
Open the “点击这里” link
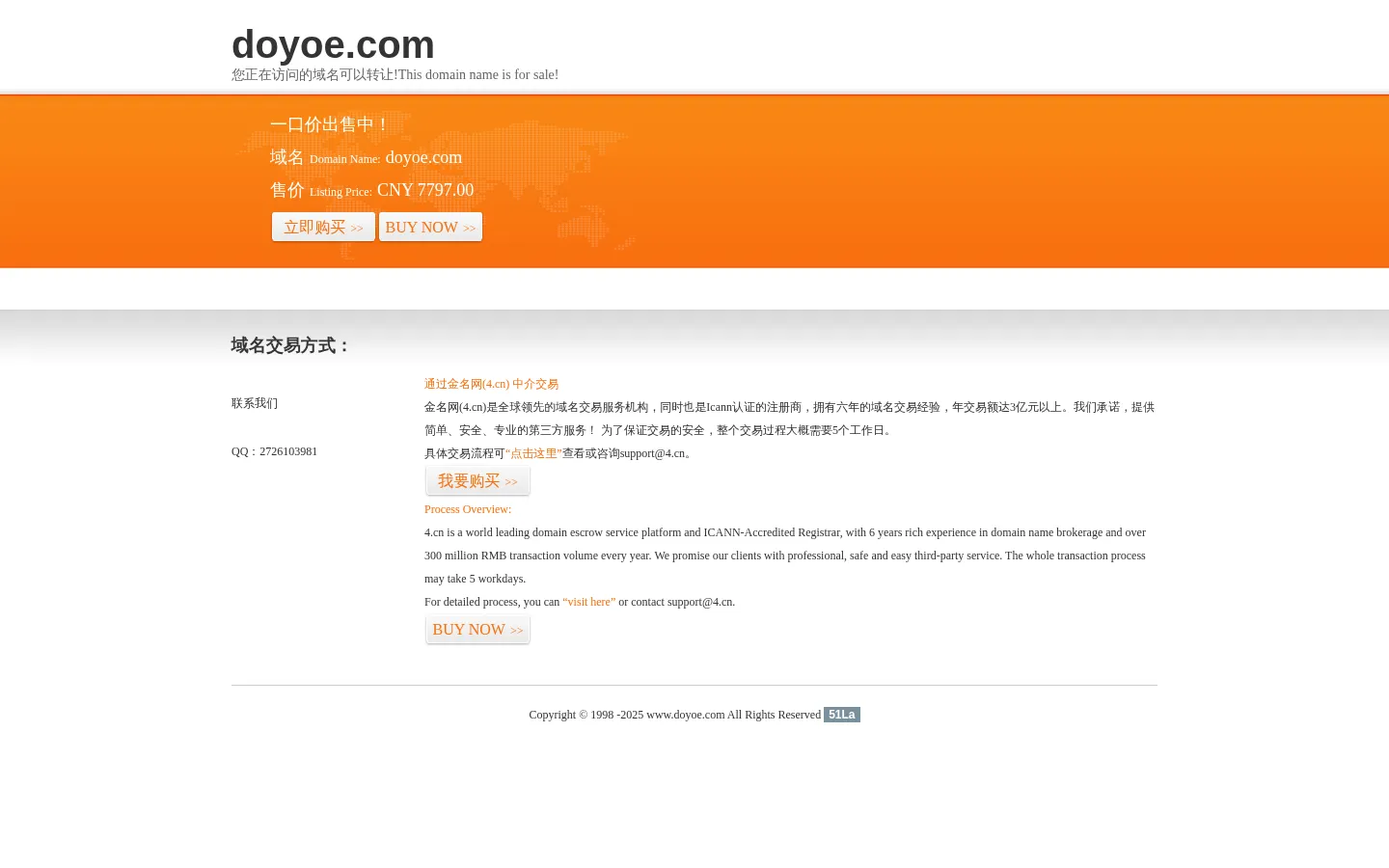click(x=533, y=453)
